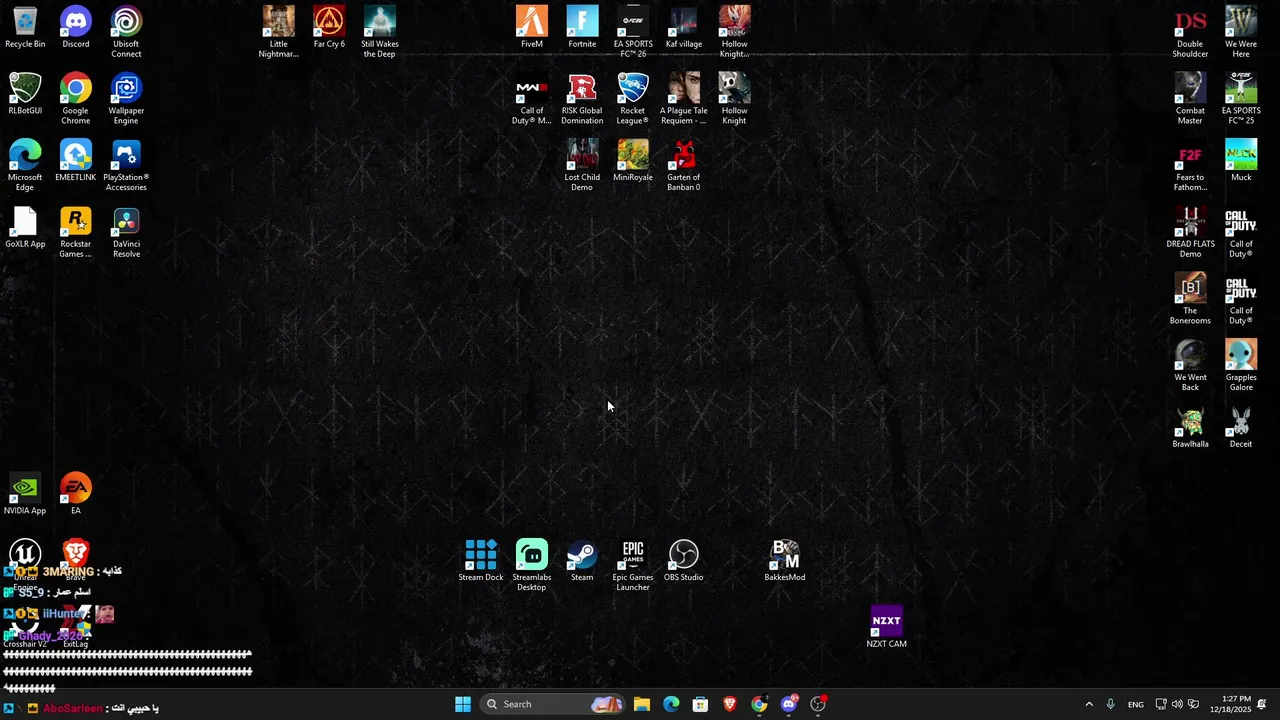1280x720 pixels.
Task: Open the Double Shoulder desktop icon
Action: [1190, 32]
